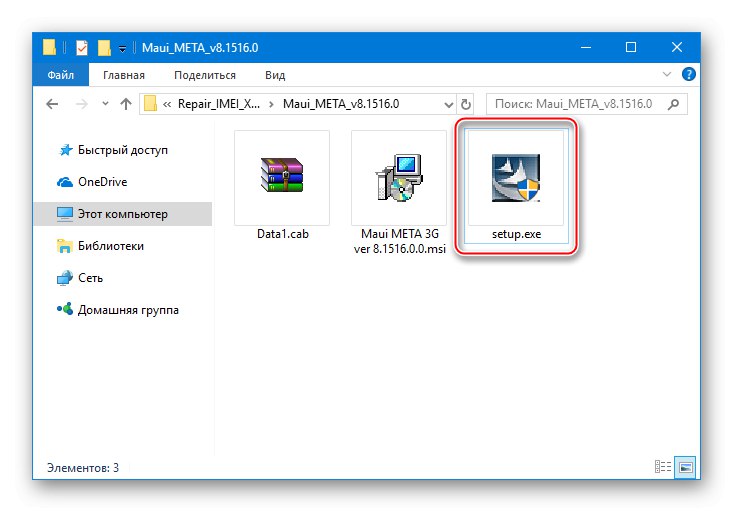Open OneDrive in navigation pane
733x512 pixels.
point(92,182)
